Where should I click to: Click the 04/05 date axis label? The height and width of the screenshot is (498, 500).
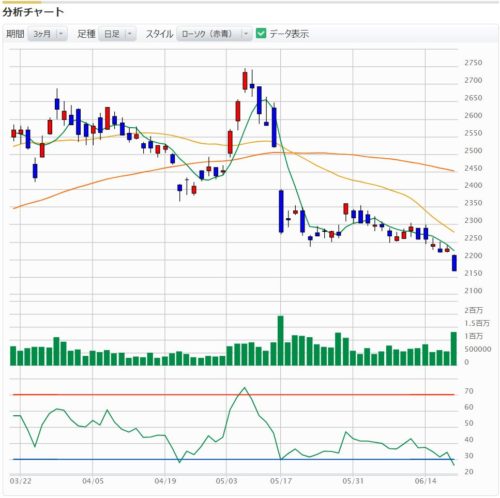click(93, 481)
